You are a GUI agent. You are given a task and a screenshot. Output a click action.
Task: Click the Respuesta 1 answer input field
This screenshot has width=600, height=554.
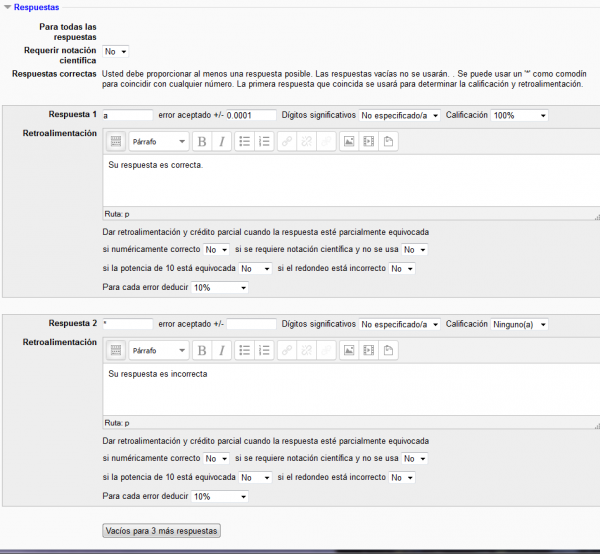point(128,115)
